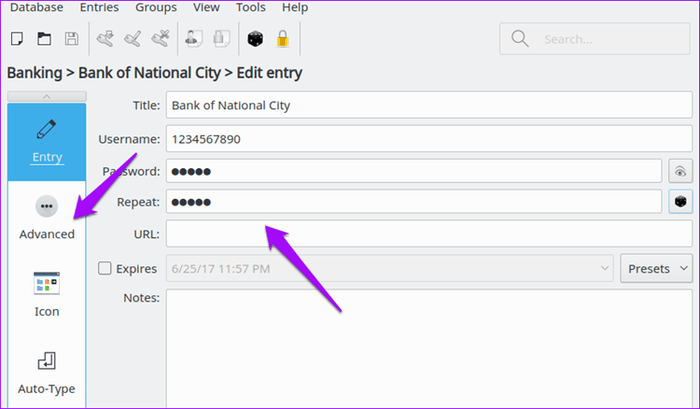Click the Title field
This screenshot has width=700, height=409.
pyautogui.click(x=429, y=105)
